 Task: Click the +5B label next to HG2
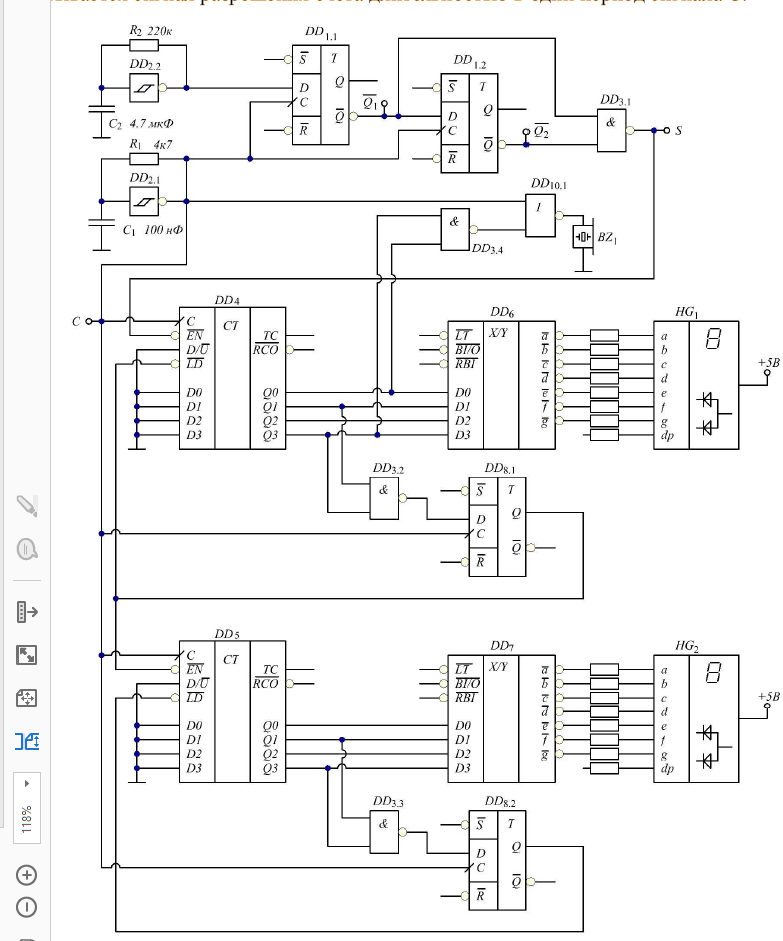click(x=769, y=697)
